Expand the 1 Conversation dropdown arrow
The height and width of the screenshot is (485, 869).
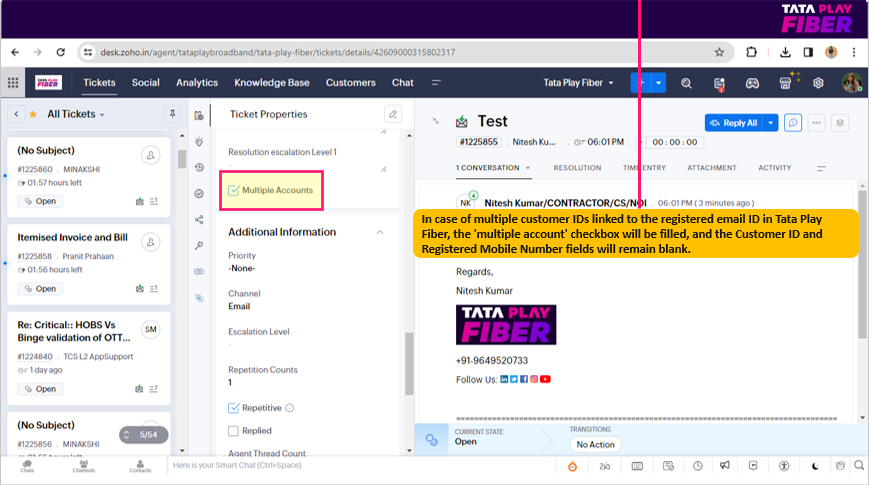tap(528, 168)
